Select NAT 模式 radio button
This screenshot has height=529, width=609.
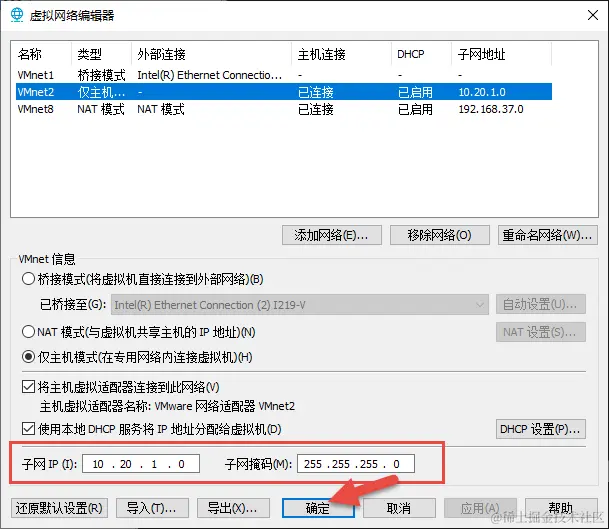[x=28, y=332]
